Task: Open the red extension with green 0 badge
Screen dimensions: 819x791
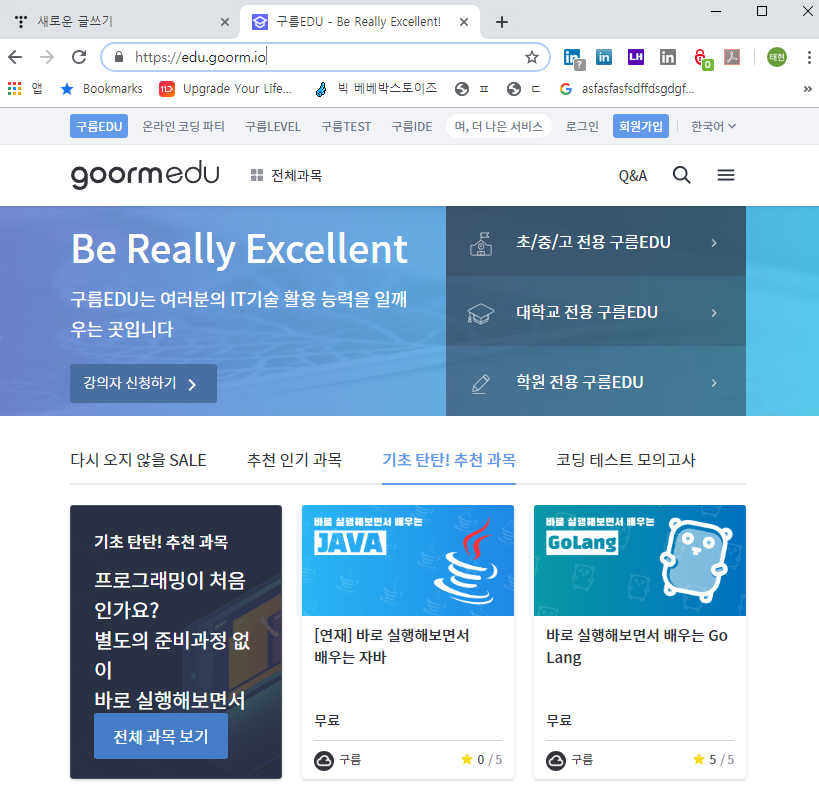Action: [x=703, y=58]
